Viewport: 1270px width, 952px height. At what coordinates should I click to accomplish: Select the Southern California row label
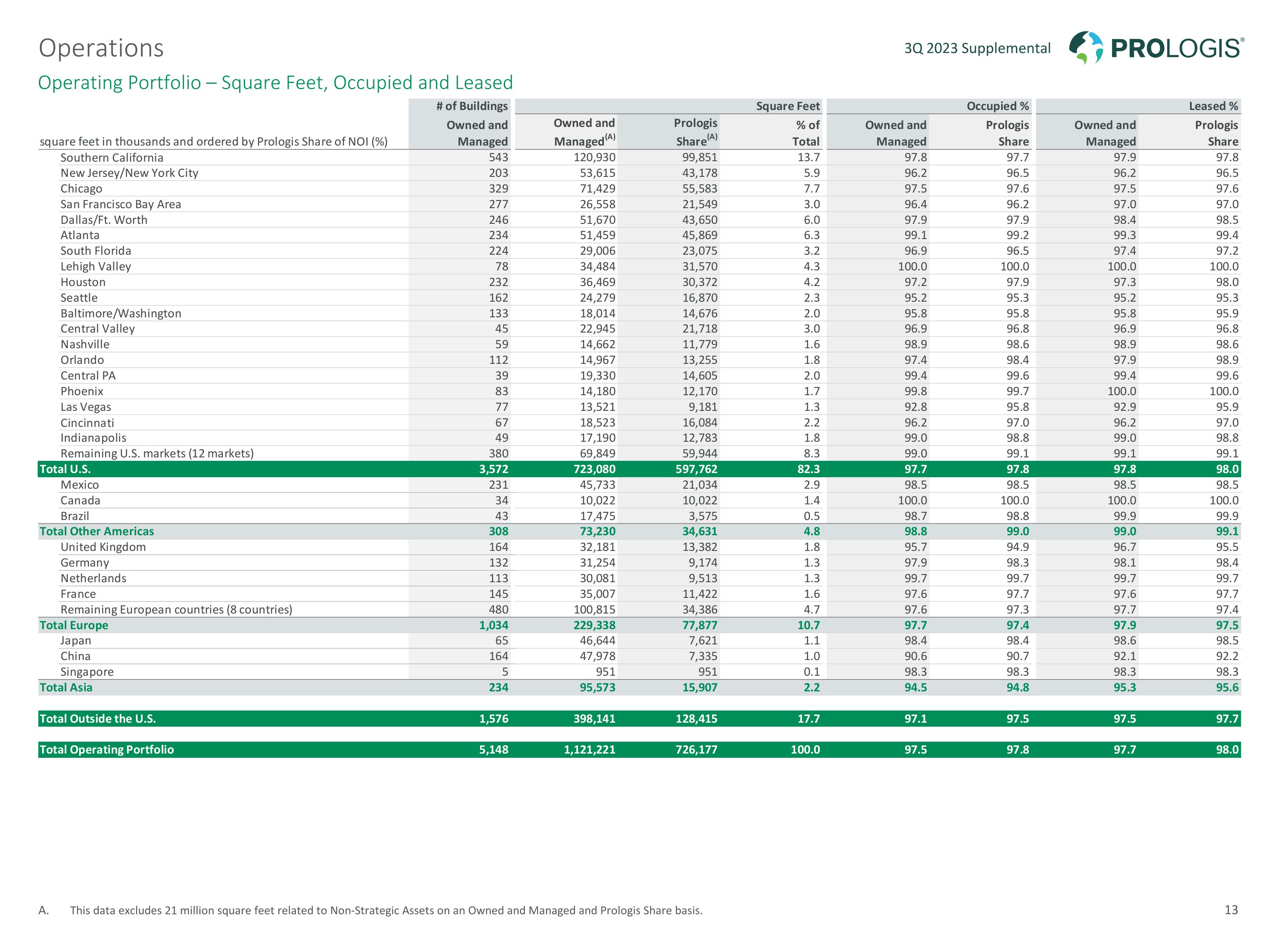click(x=112, y=158)
